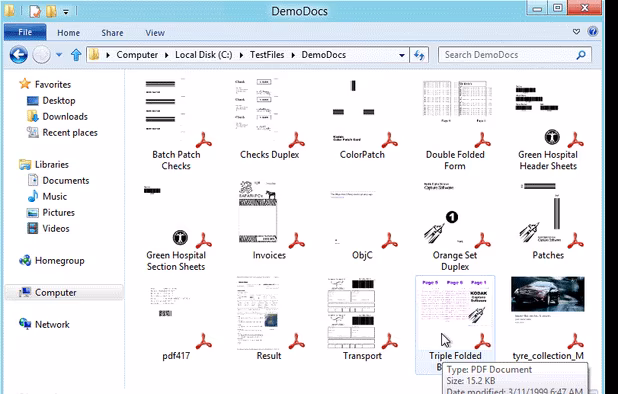The width and height of the screenshot is (618, 394).
Task: Open the Music library
Action: click(x=54, y=197)
